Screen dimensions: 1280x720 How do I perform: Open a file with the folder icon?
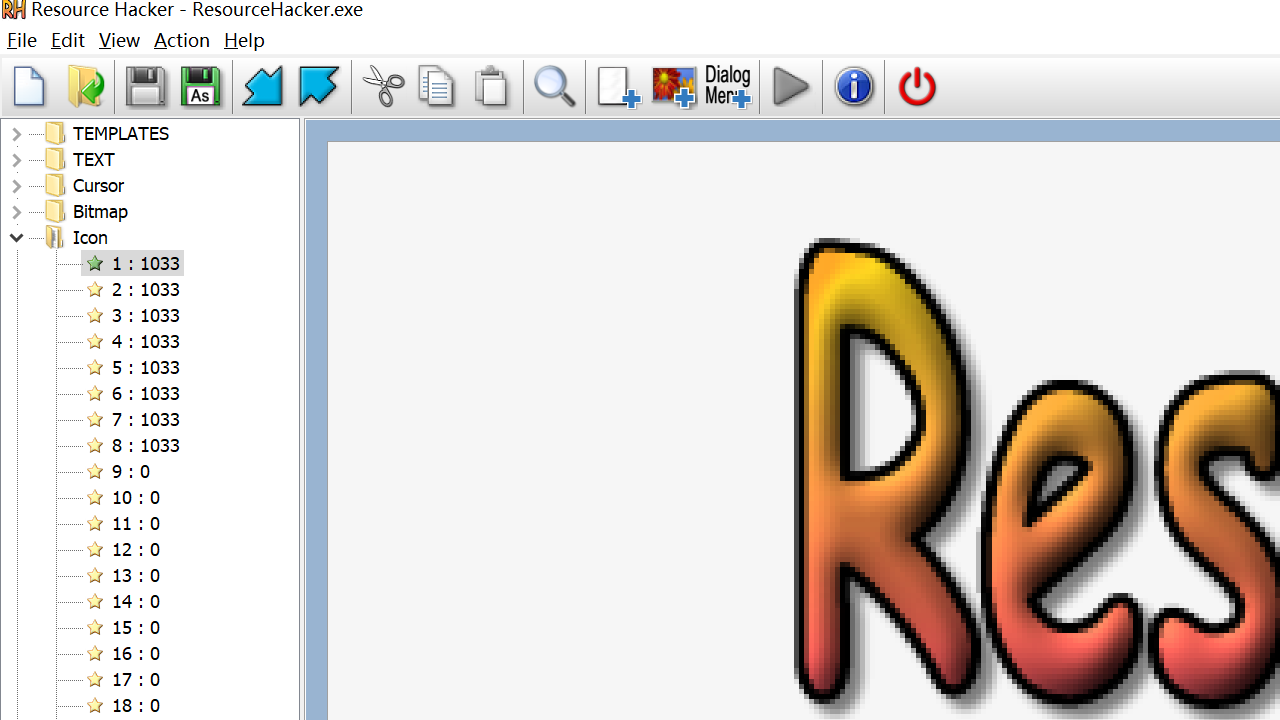tap(86, 87)
